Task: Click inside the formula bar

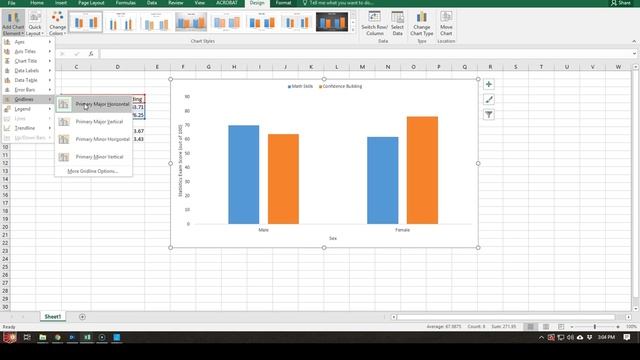Action: pos(365,54)
